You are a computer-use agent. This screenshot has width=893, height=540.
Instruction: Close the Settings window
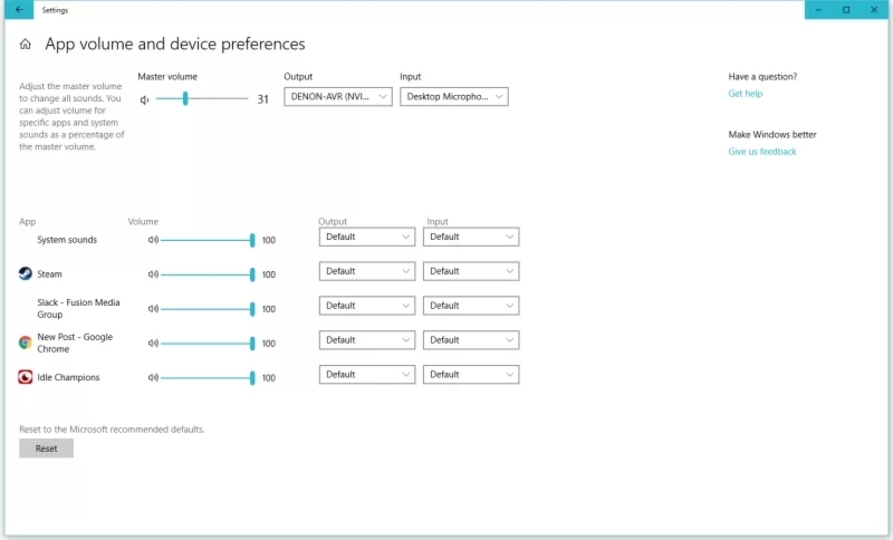[874, 10]
